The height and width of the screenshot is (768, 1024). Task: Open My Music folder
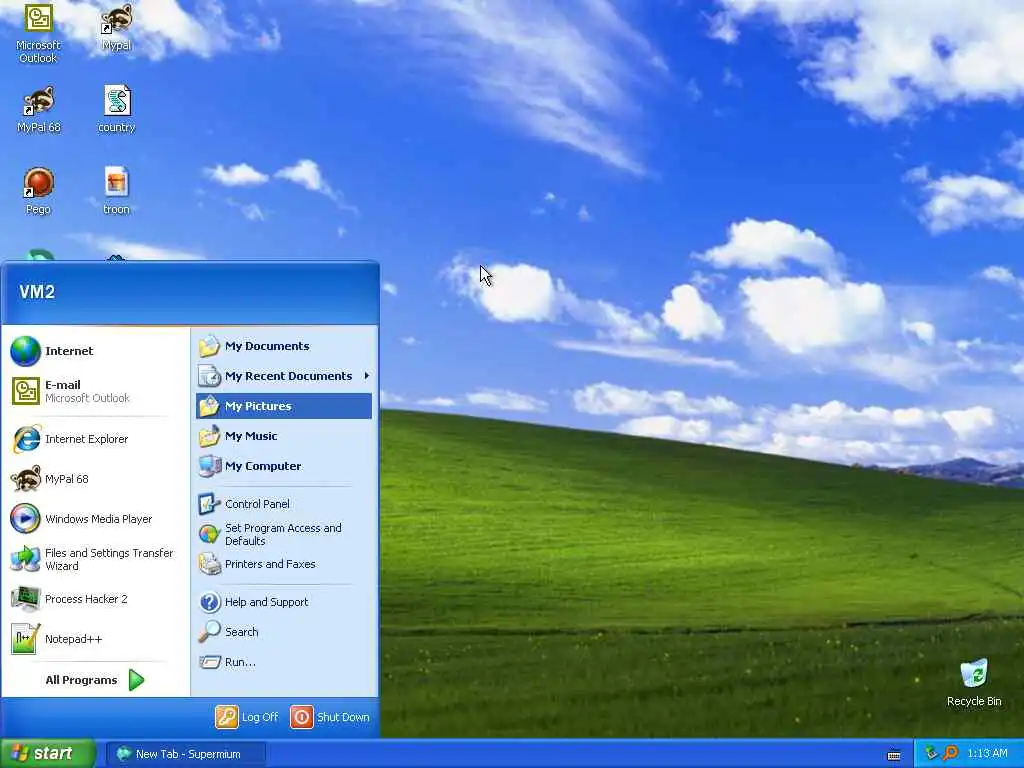(x=283, y=436)
